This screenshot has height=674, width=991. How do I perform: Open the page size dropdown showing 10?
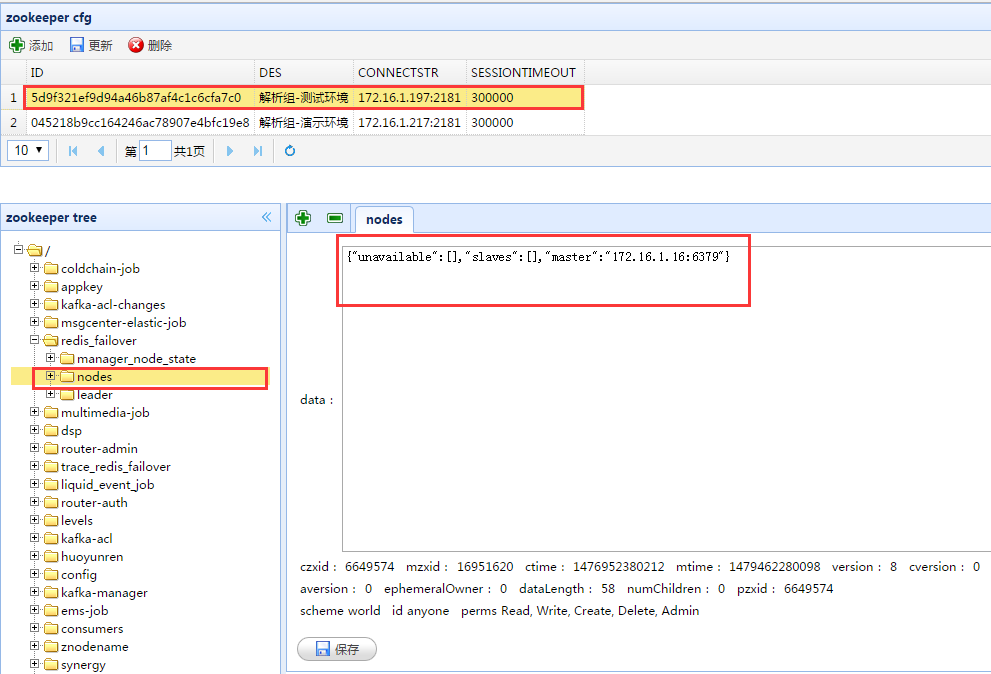click(x=28, y=150)
